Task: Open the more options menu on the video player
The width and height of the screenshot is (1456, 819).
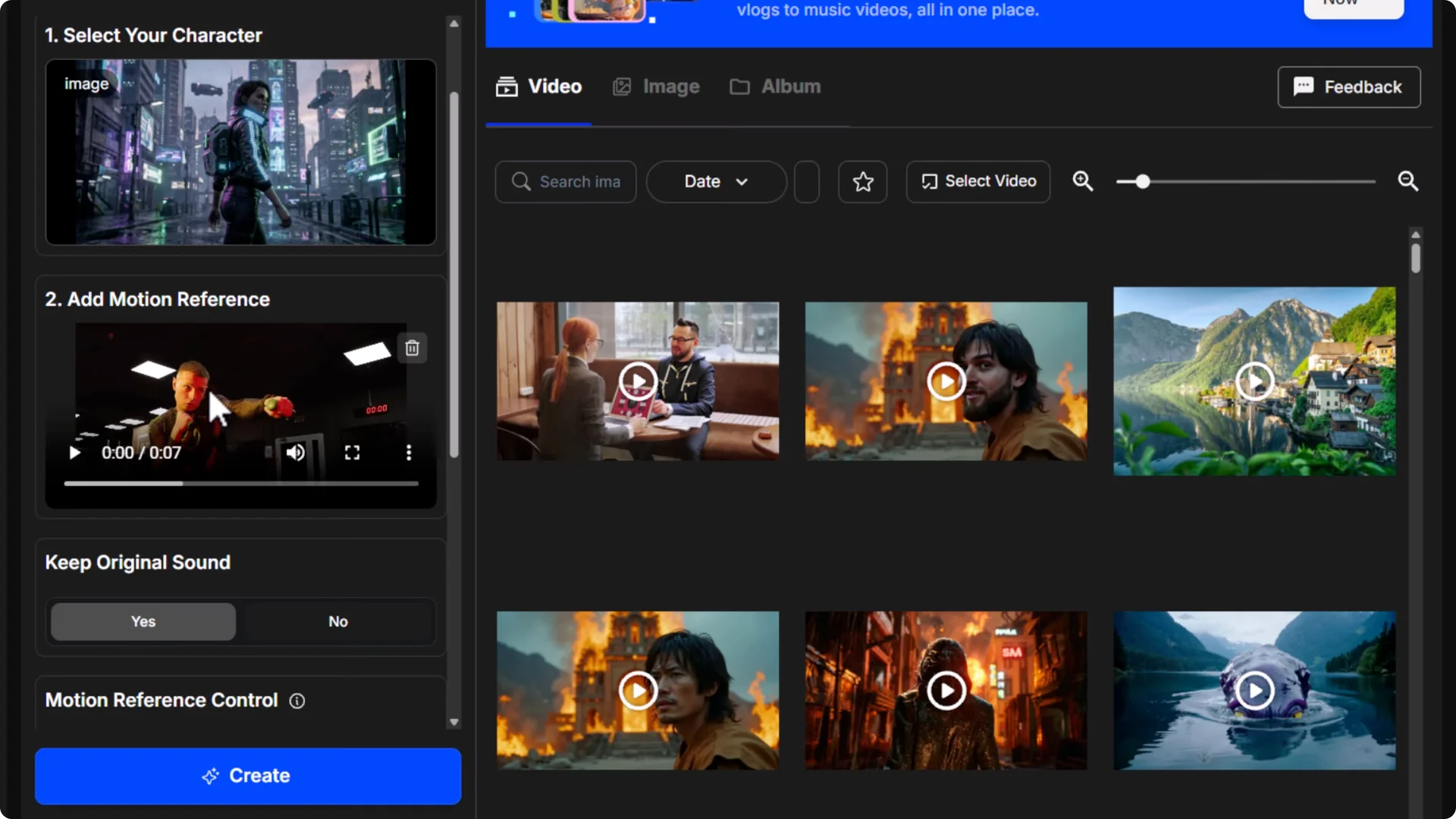Action: tap(409, 453)
